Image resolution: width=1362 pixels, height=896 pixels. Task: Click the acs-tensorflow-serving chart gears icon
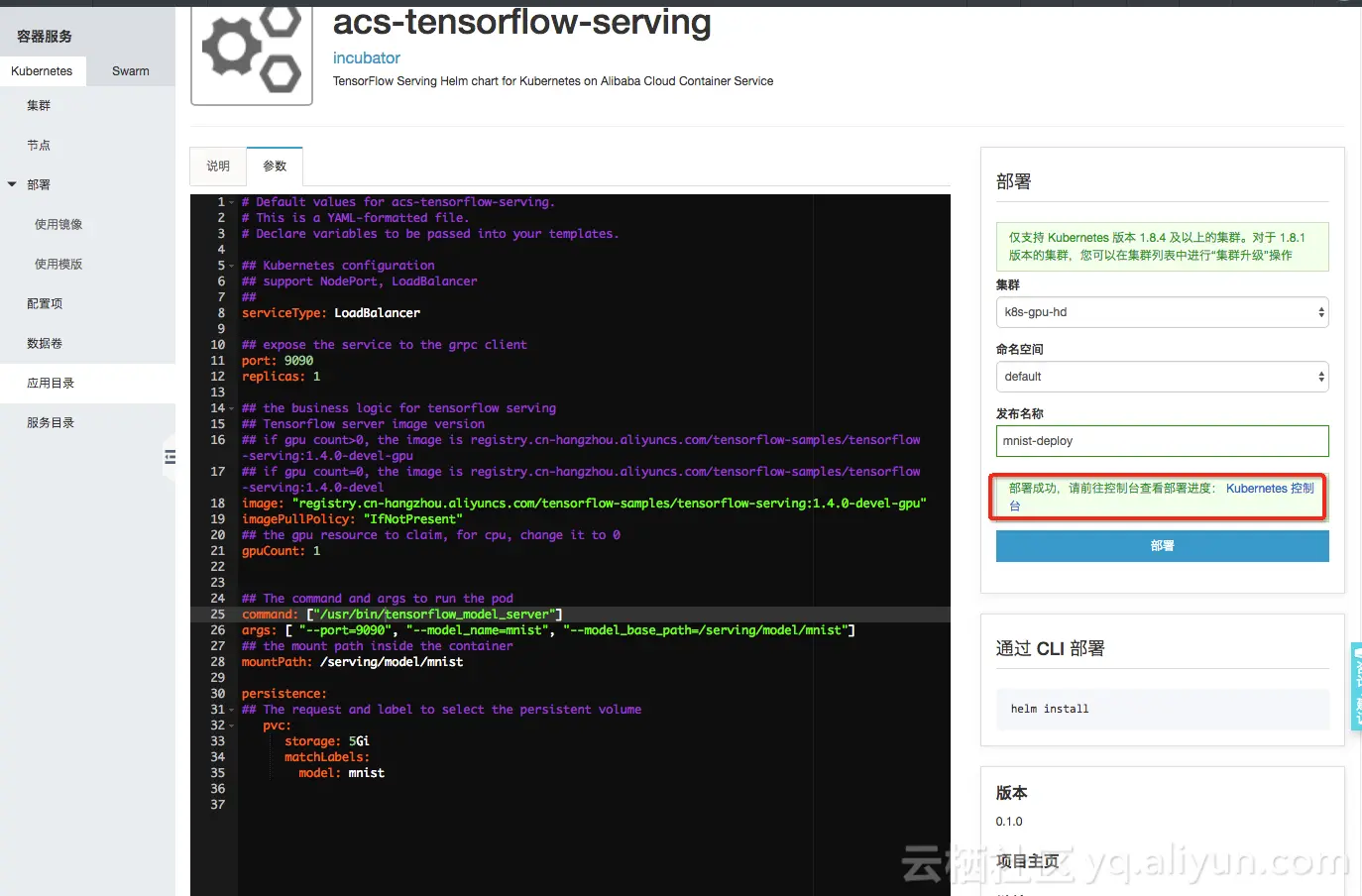click(252, 52)
